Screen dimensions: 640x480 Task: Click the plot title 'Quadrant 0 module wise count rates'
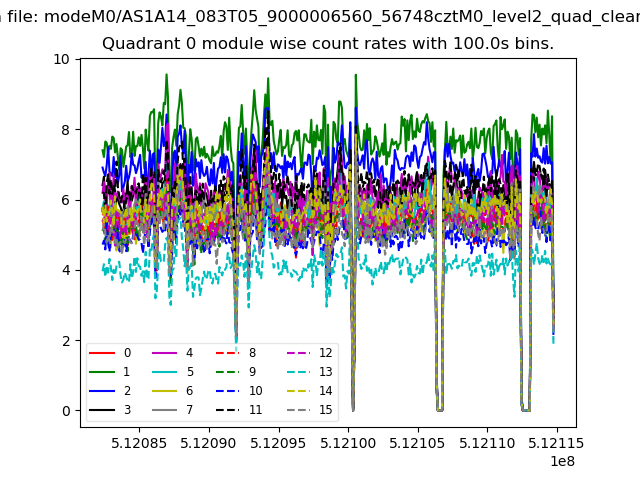[328, 44]
